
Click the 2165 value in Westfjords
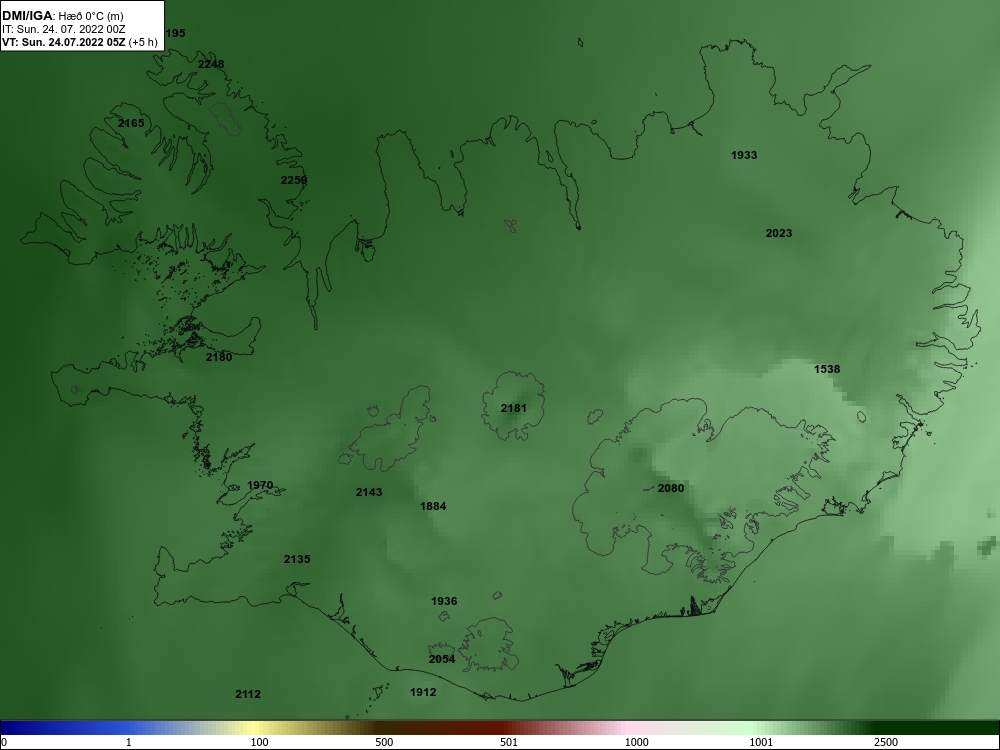pos(131,123)
